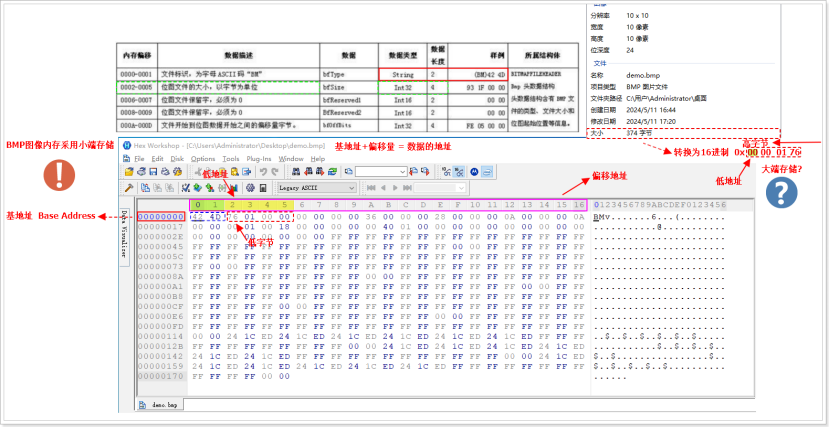Click Find Previous binoculars with left arrow
Viewport: 829px width, 428px height.
(x=309, y=172)
